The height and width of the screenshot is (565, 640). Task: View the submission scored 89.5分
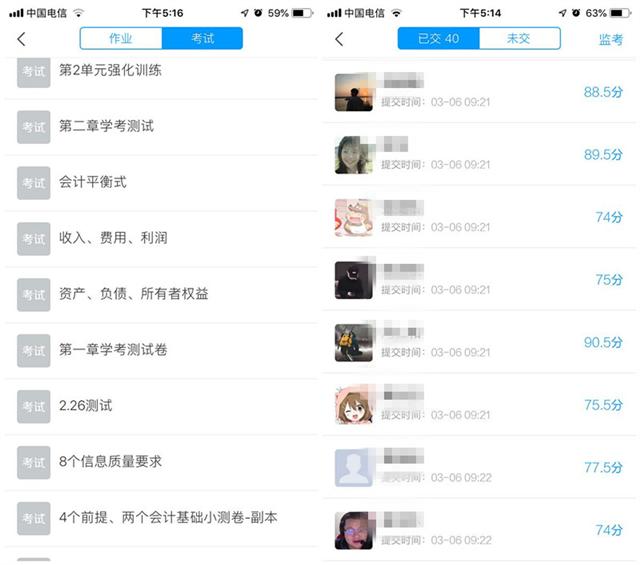(479, 154)
